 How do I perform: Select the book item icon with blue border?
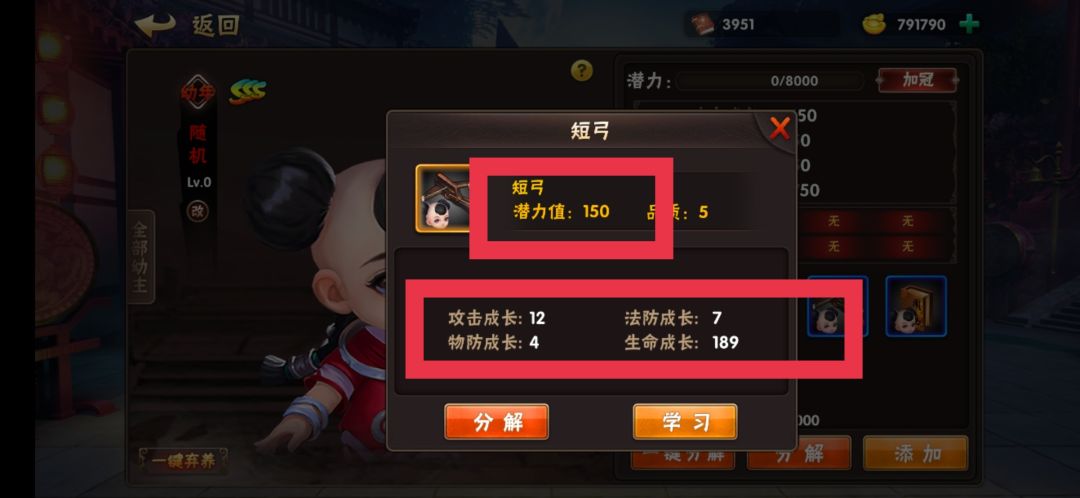(916, 306)
